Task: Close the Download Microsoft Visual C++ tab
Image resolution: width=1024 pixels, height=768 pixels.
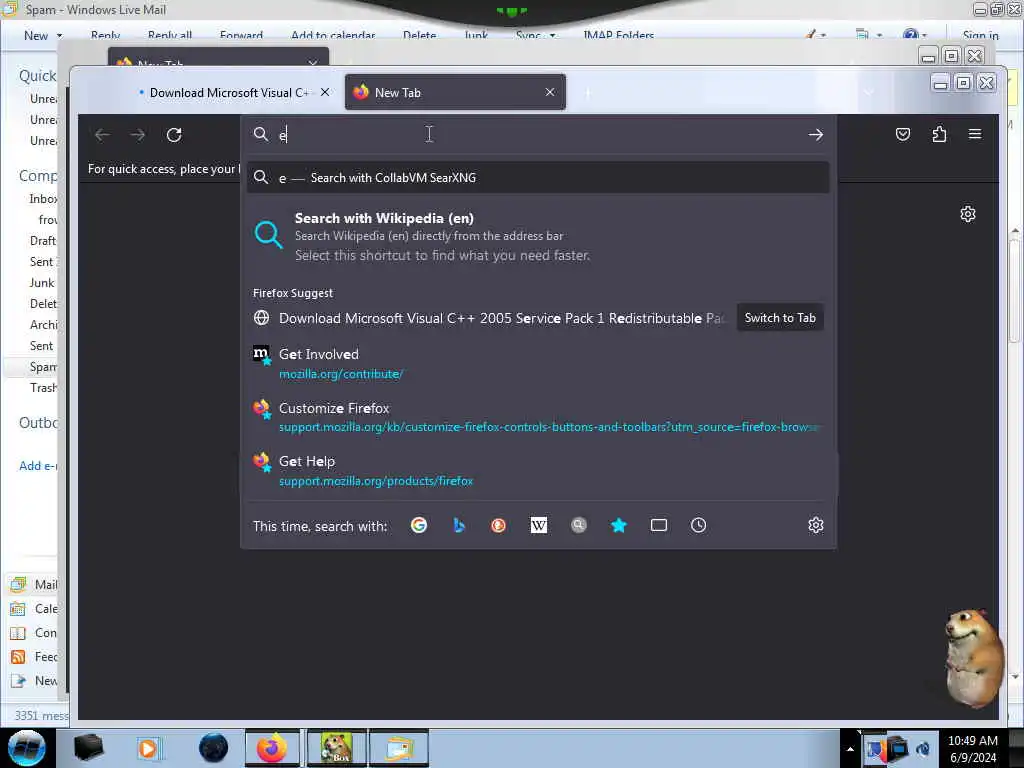Action: click(x=325, y=92)
